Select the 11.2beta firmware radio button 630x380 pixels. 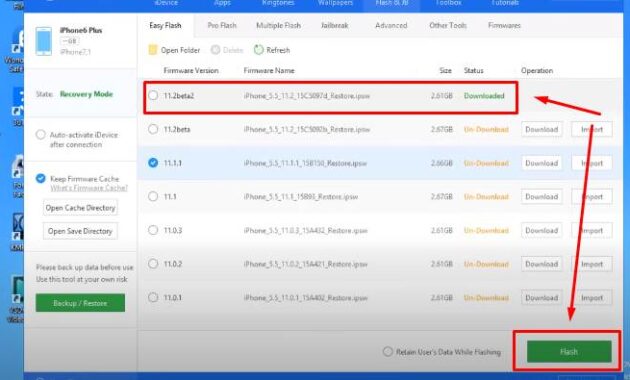point(153,129)
